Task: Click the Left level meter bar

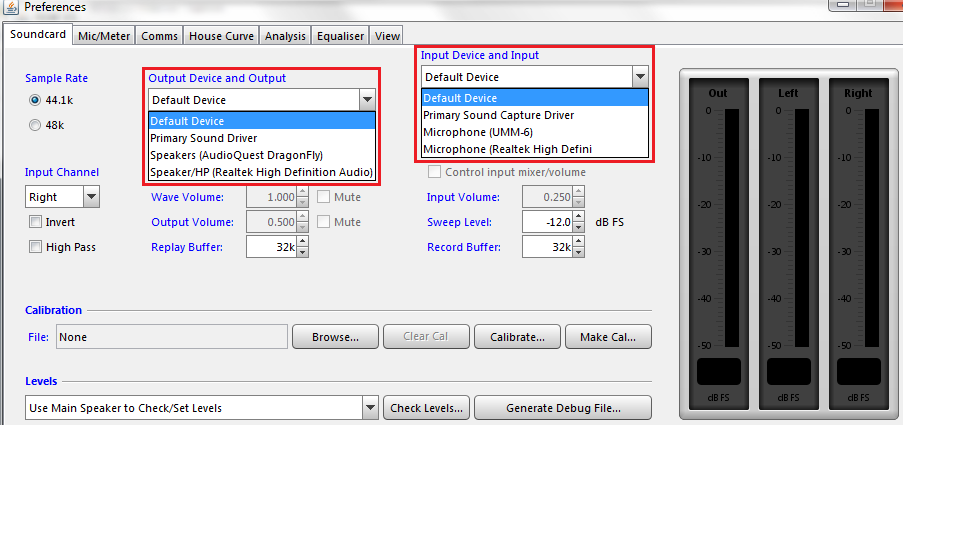Action: (x=801, y=228)
